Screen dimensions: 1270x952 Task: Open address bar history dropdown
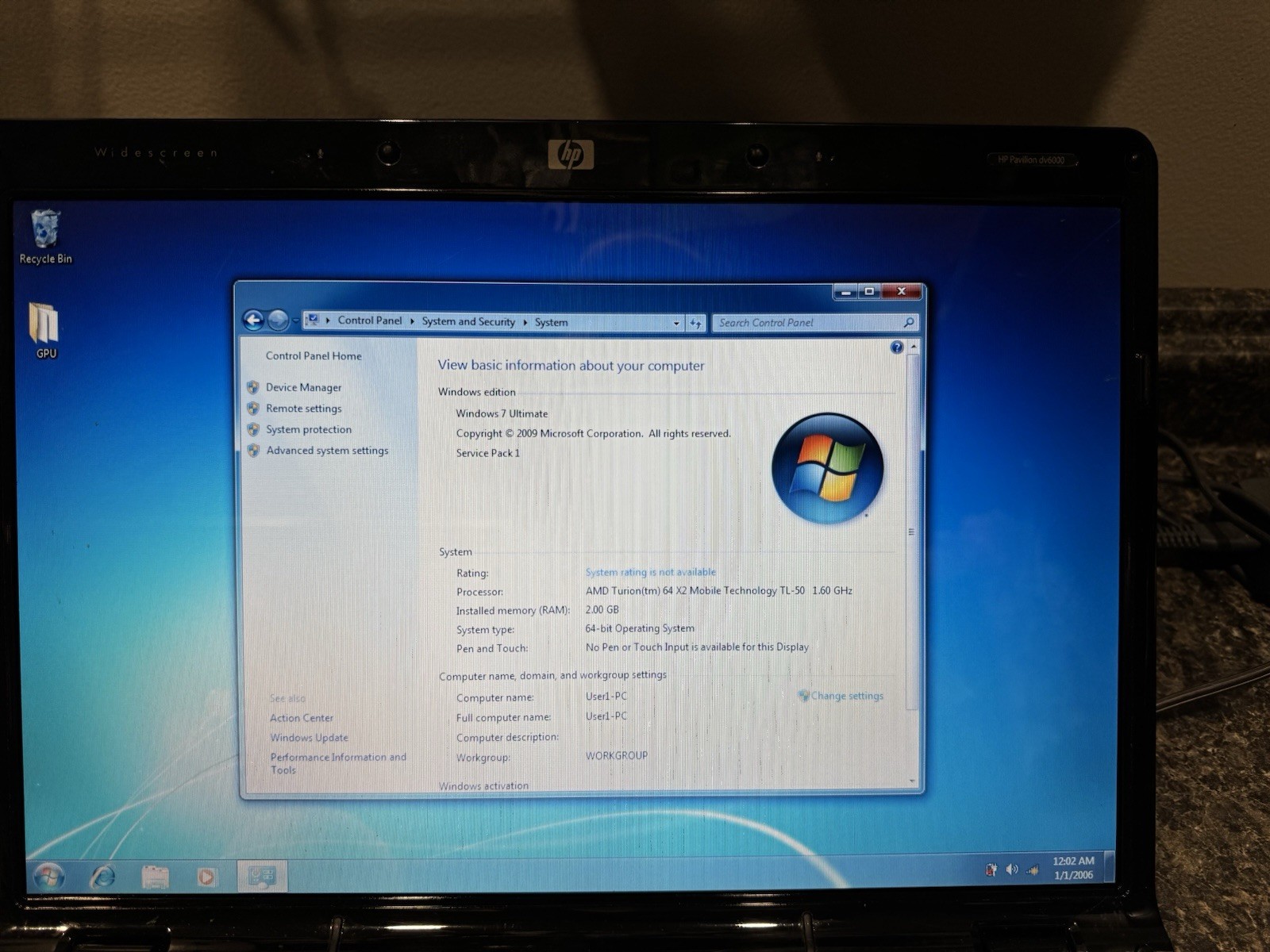pyautogui.click(x=676, y=323)
